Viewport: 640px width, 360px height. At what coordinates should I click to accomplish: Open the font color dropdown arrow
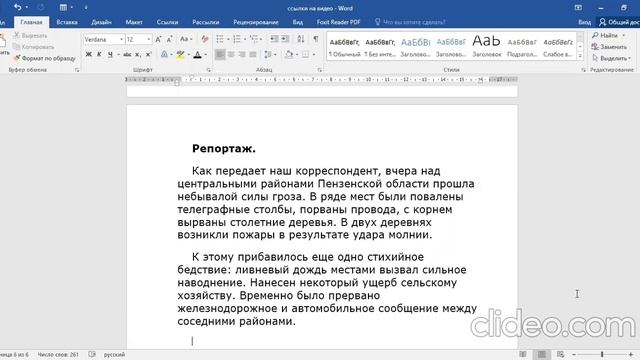click(x=205, y=54)
